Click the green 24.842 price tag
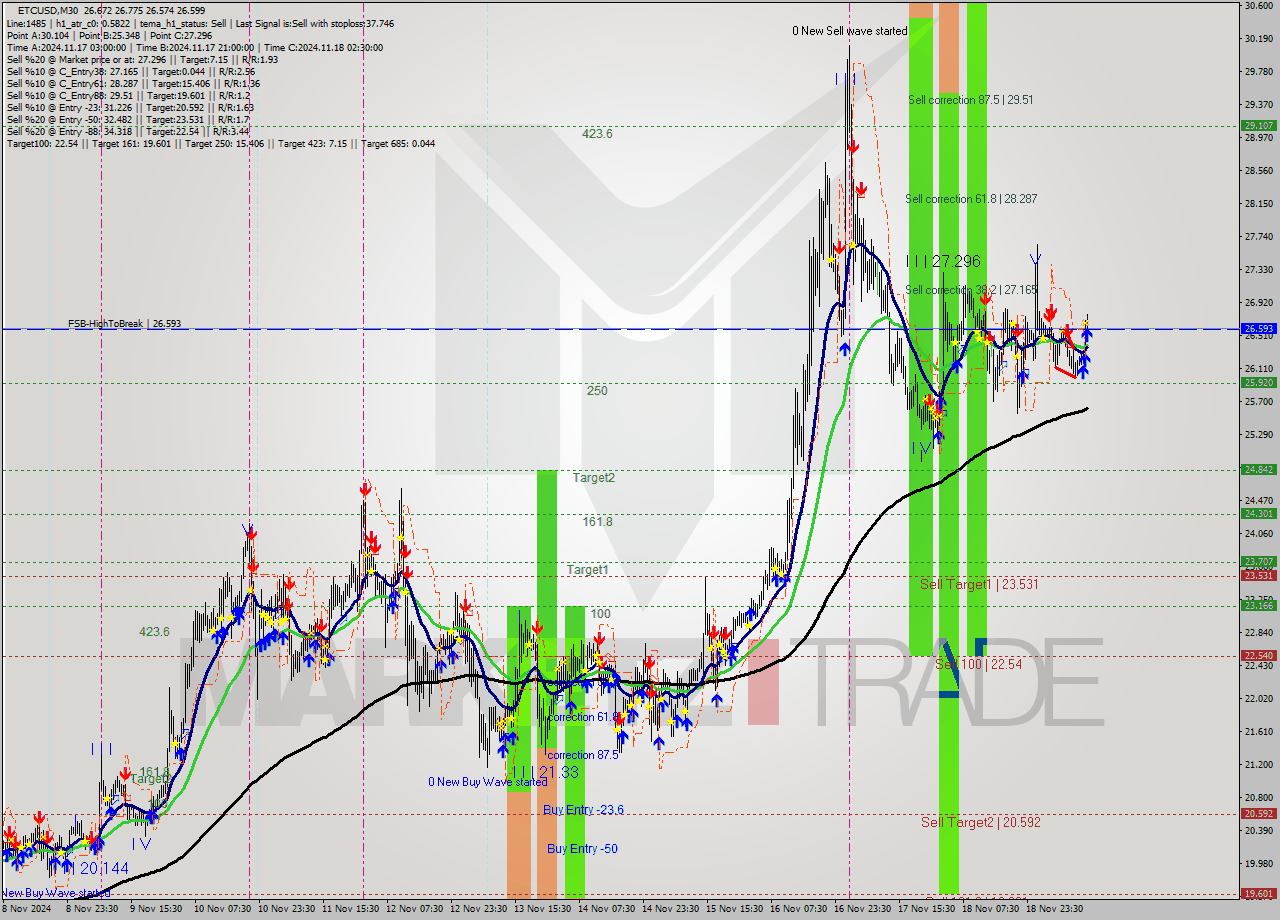The image size is (1280, 920). (x=1258, y=469)
